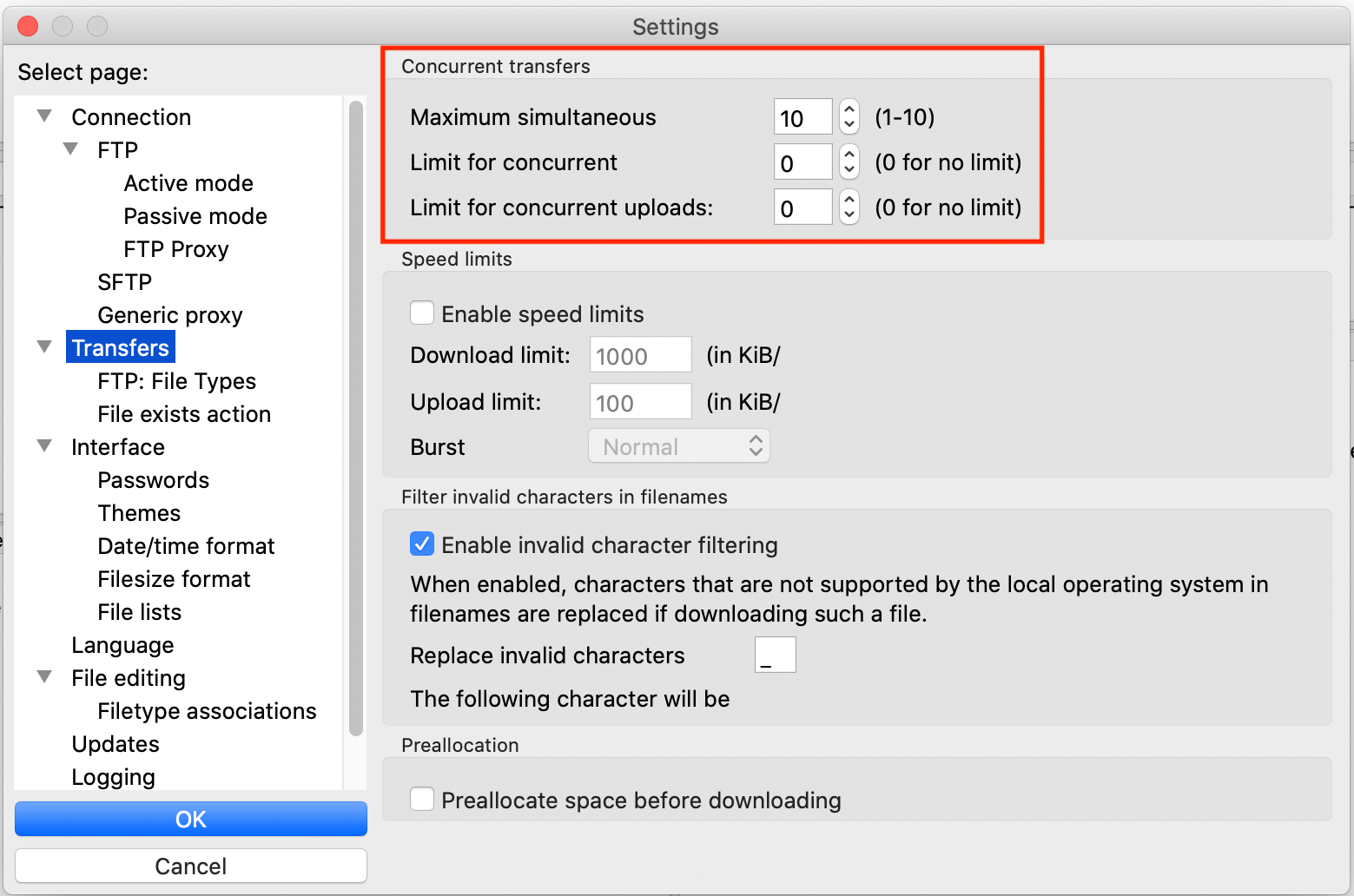Screen dimensions: 1354x896
Task: Select the FTP Proxy page
Action: [x=175, y=248]
